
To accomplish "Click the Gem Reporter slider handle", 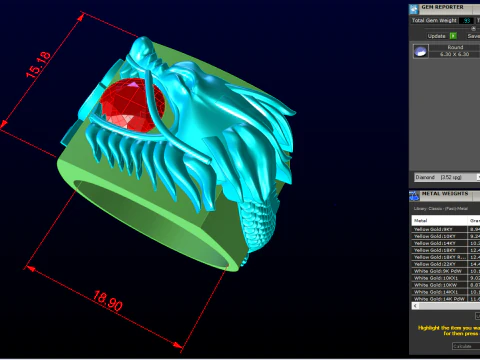I will (x=473, y=29).
